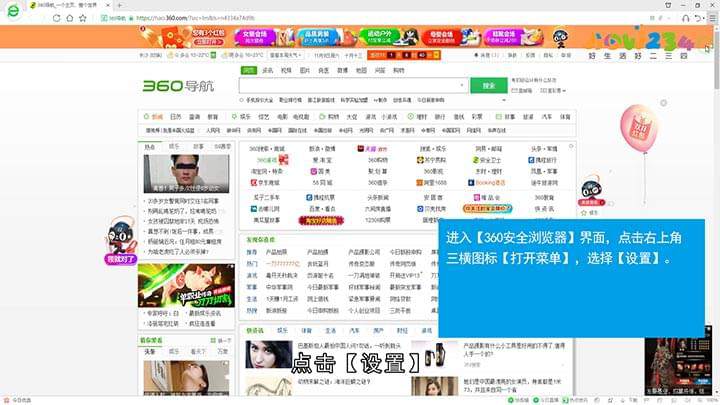Click the 女装会场 banner button
The image size is (720, 405).
click(255, 37)
